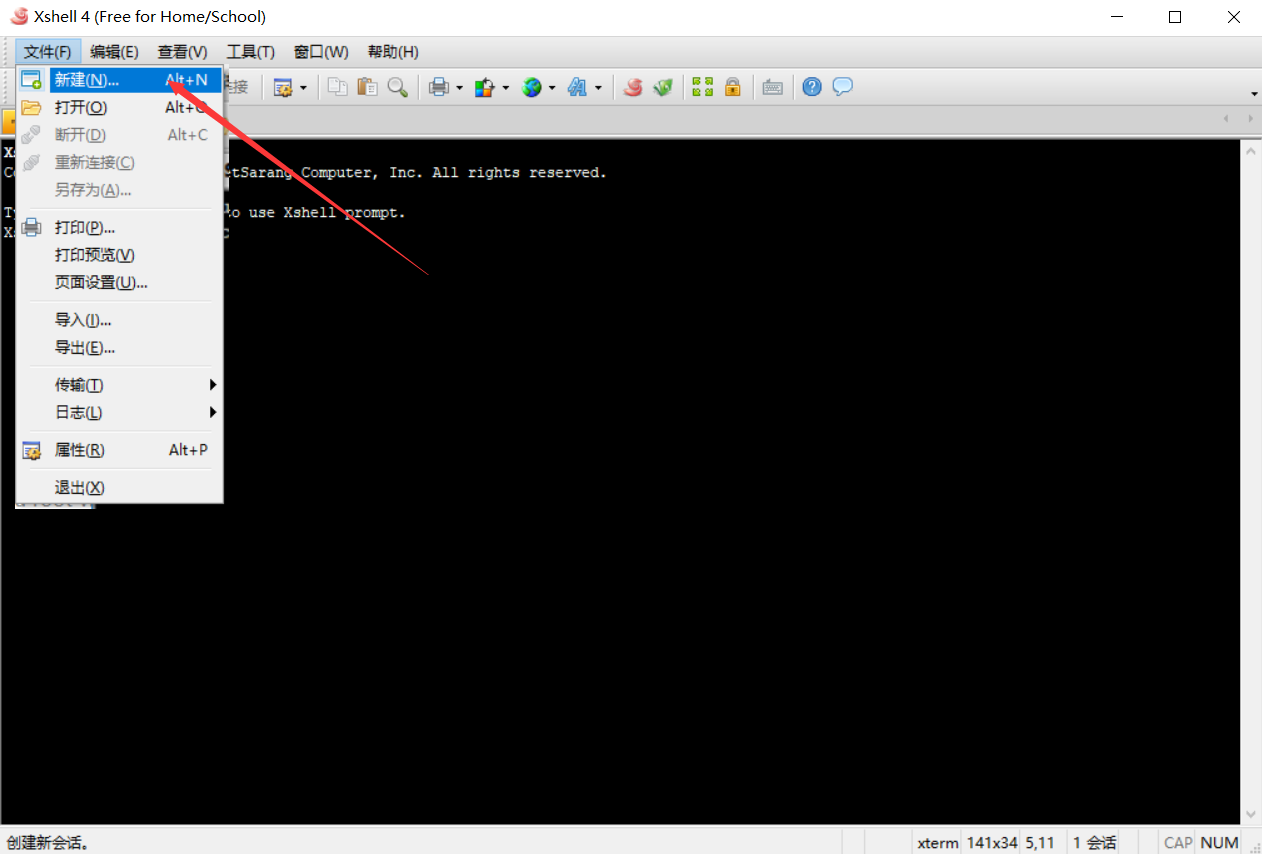Open the 窗口(W) menu
This screenshot has width=1262, height=854.
tap(321, 52)
